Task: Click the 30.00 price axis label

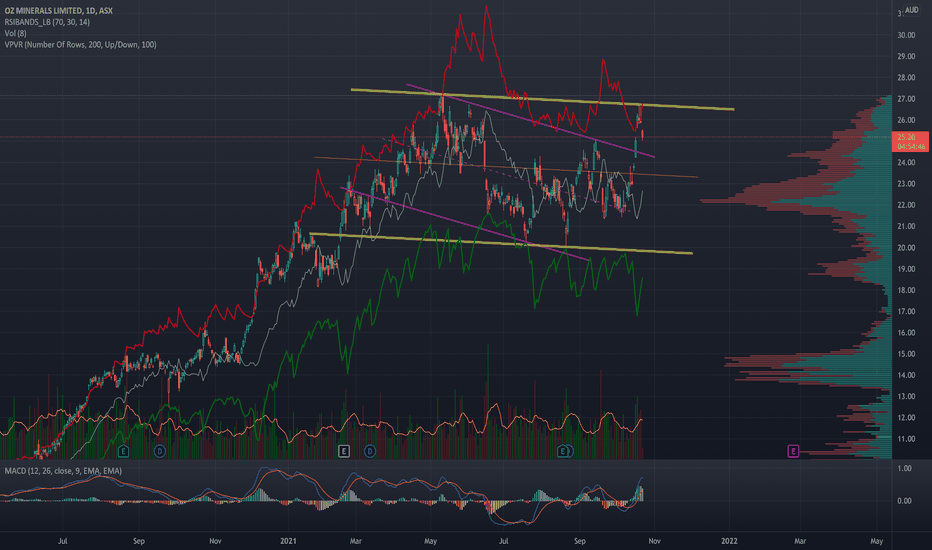Action: [906, 35]
